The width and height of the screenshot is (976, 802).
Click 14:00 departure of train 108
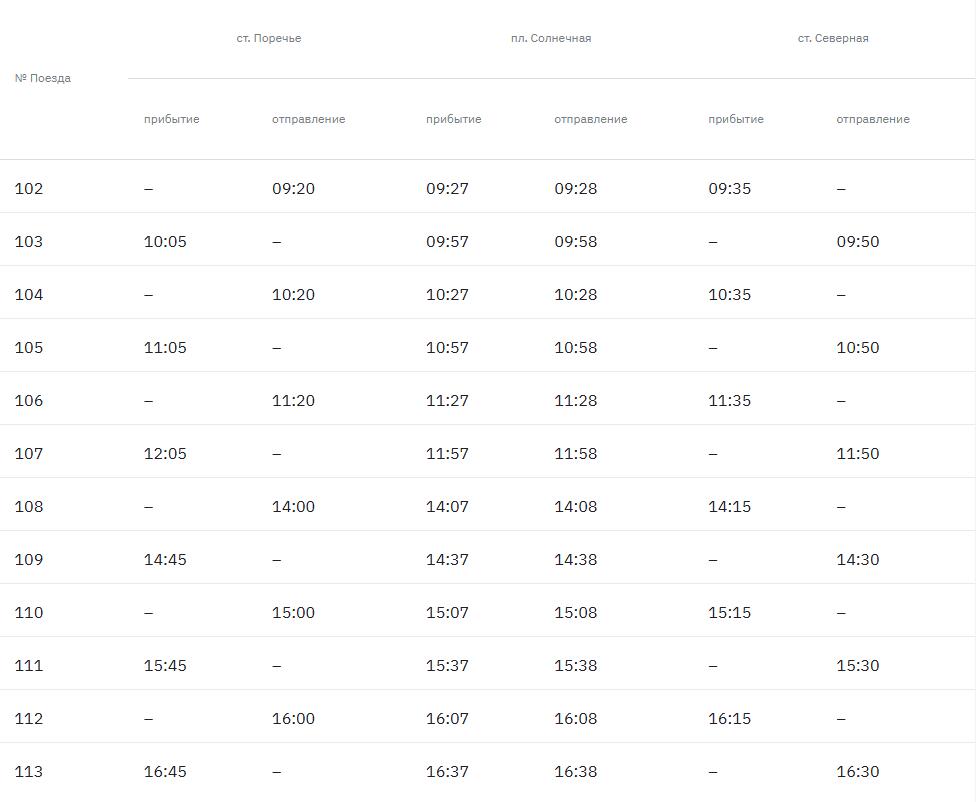pyautogui.click(x=293, y=507)
